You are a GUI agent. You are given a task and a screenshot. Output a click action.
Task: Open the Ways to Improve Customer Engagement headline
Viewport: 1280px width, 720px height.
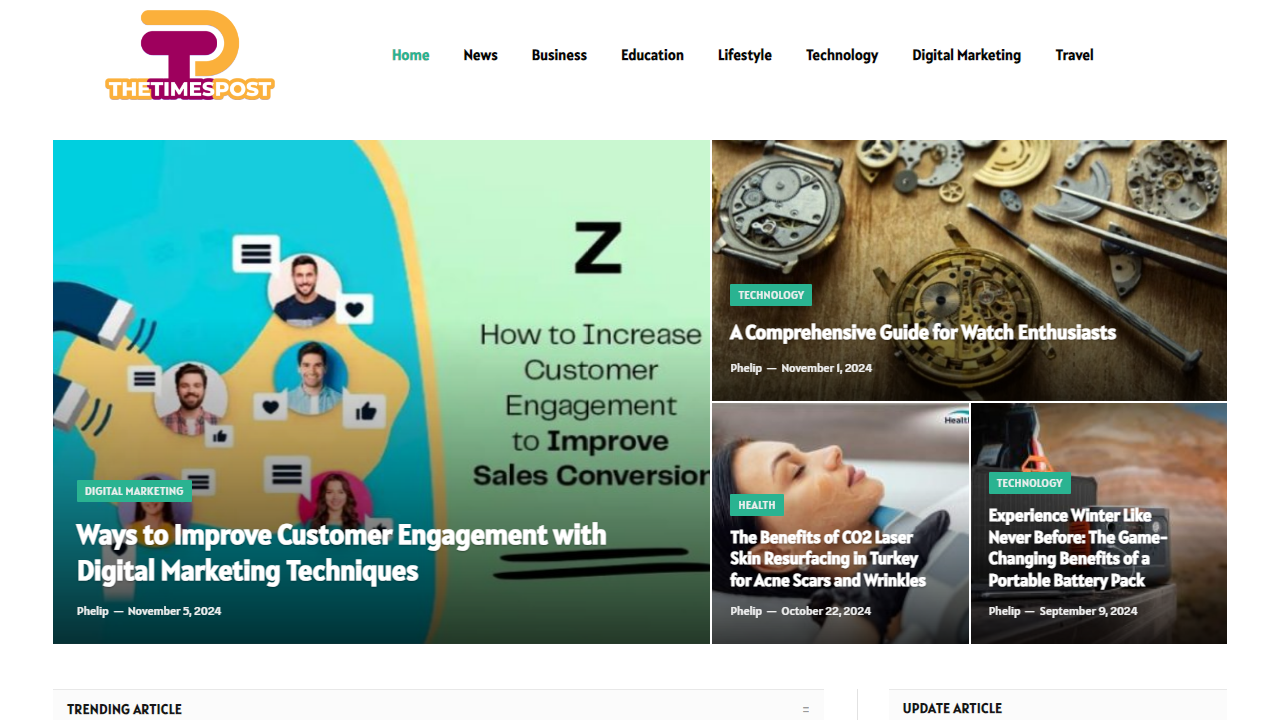(x=342, y=553)
